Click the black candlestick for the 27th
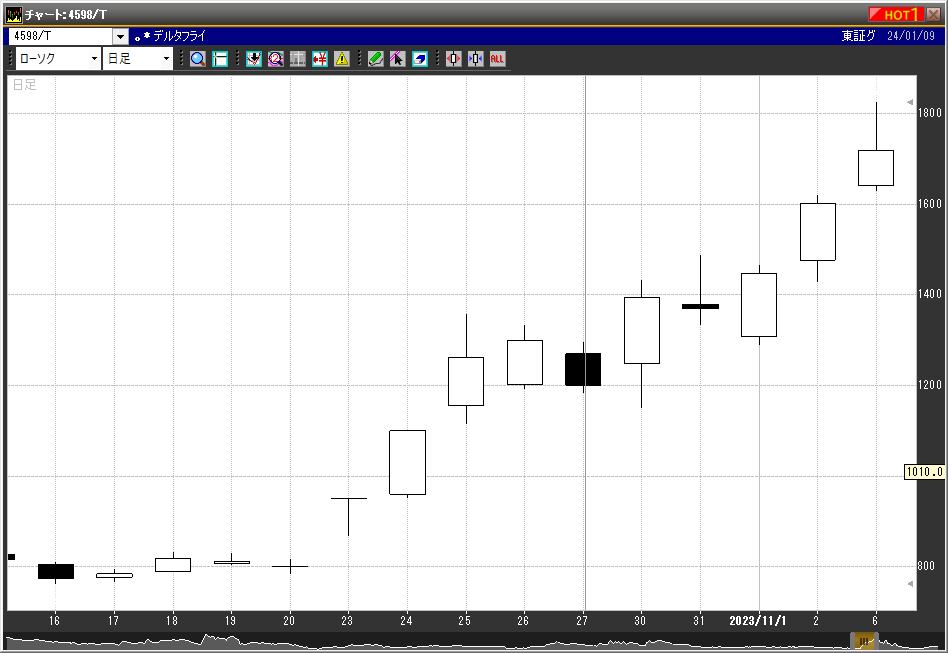This screenshot has height=653, width=948. pos(583,369)
